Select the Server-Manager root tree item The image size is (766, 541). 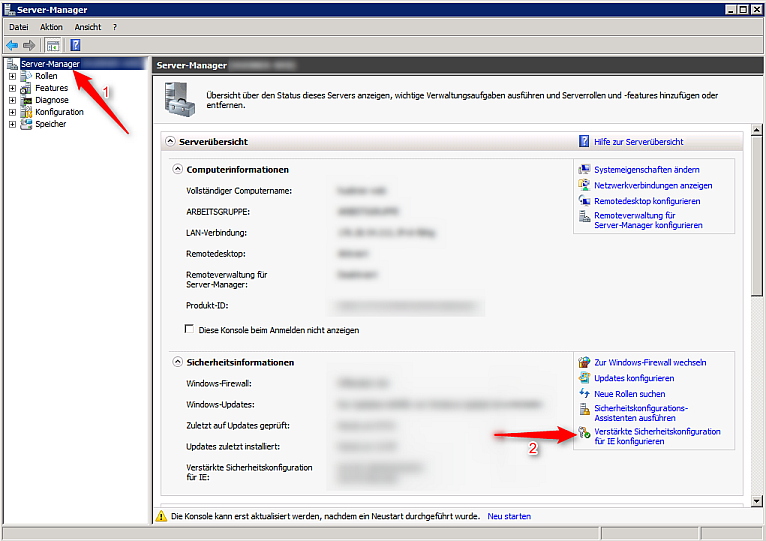pos(50,64)
